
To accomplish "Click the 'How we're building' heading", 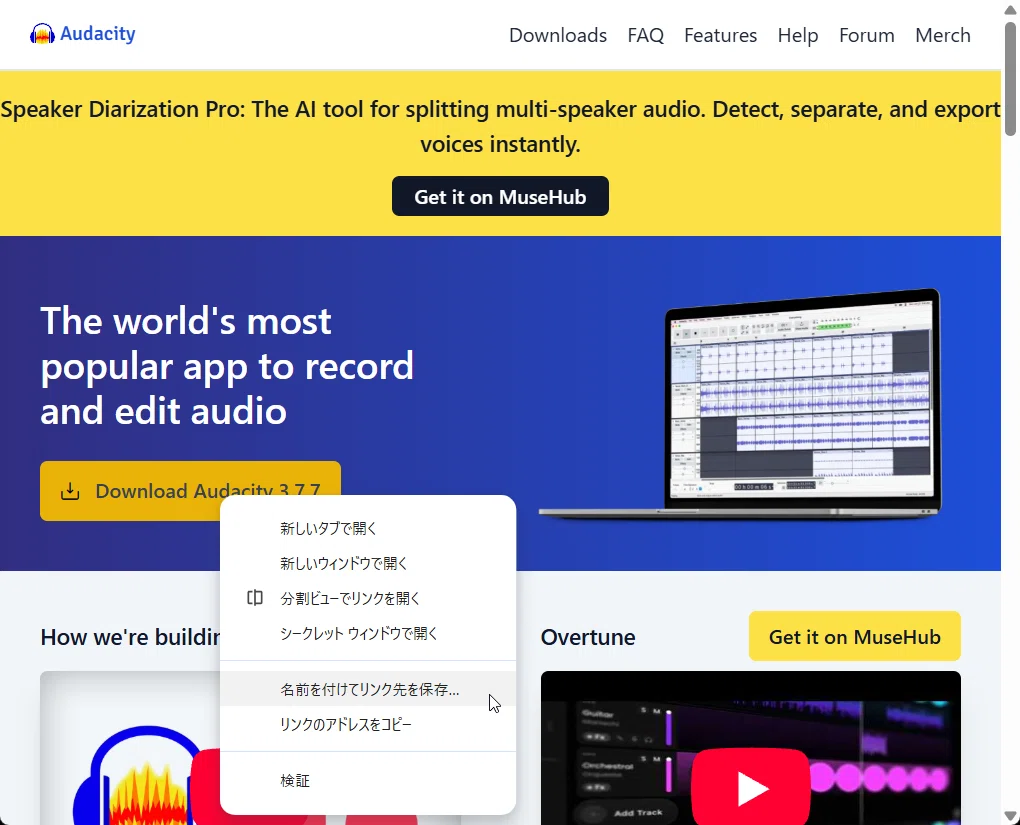I will coord(131,637).
